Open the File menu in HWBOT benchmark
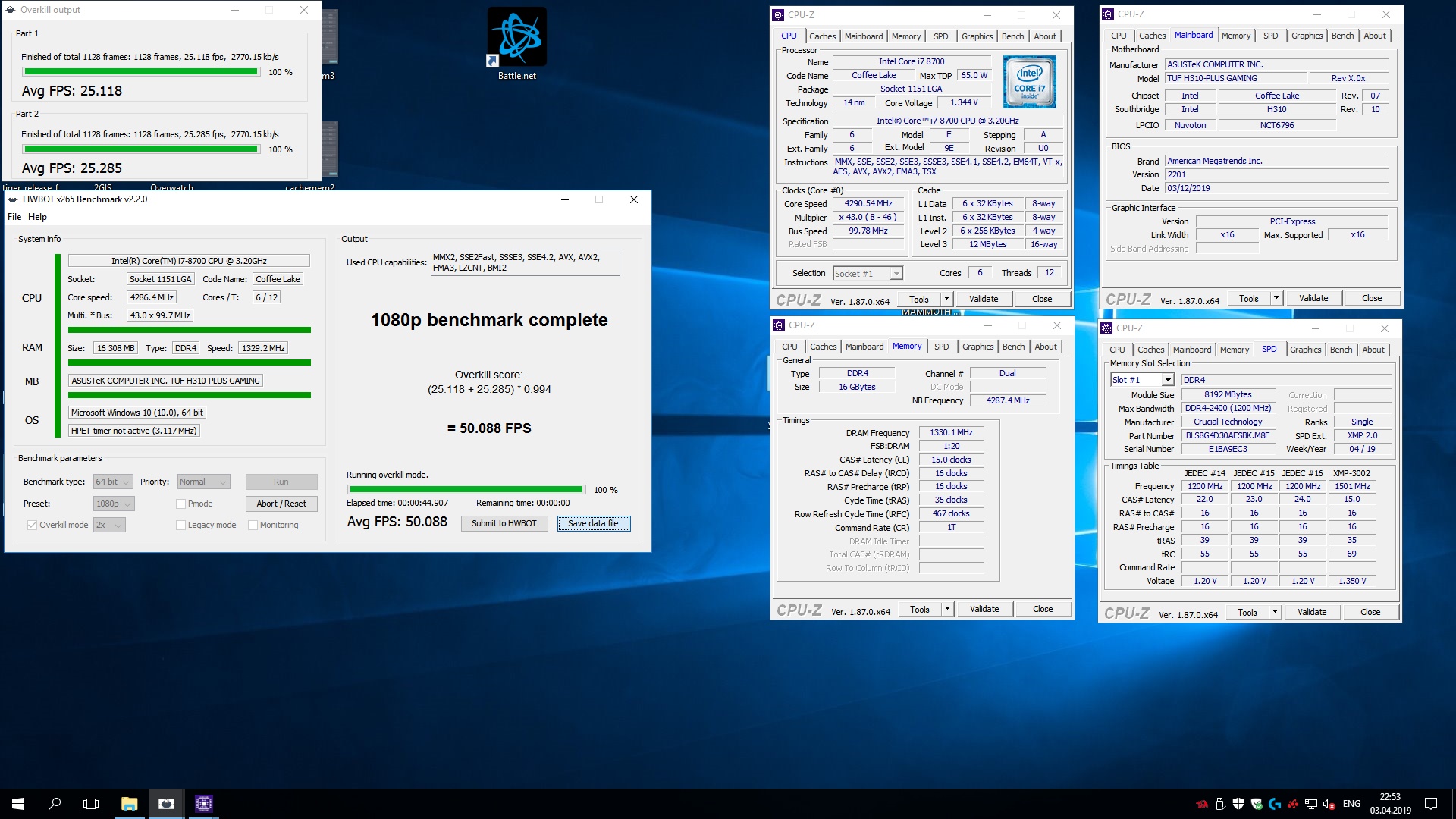This screenshot has width=1456, height=819. [14, 217]
